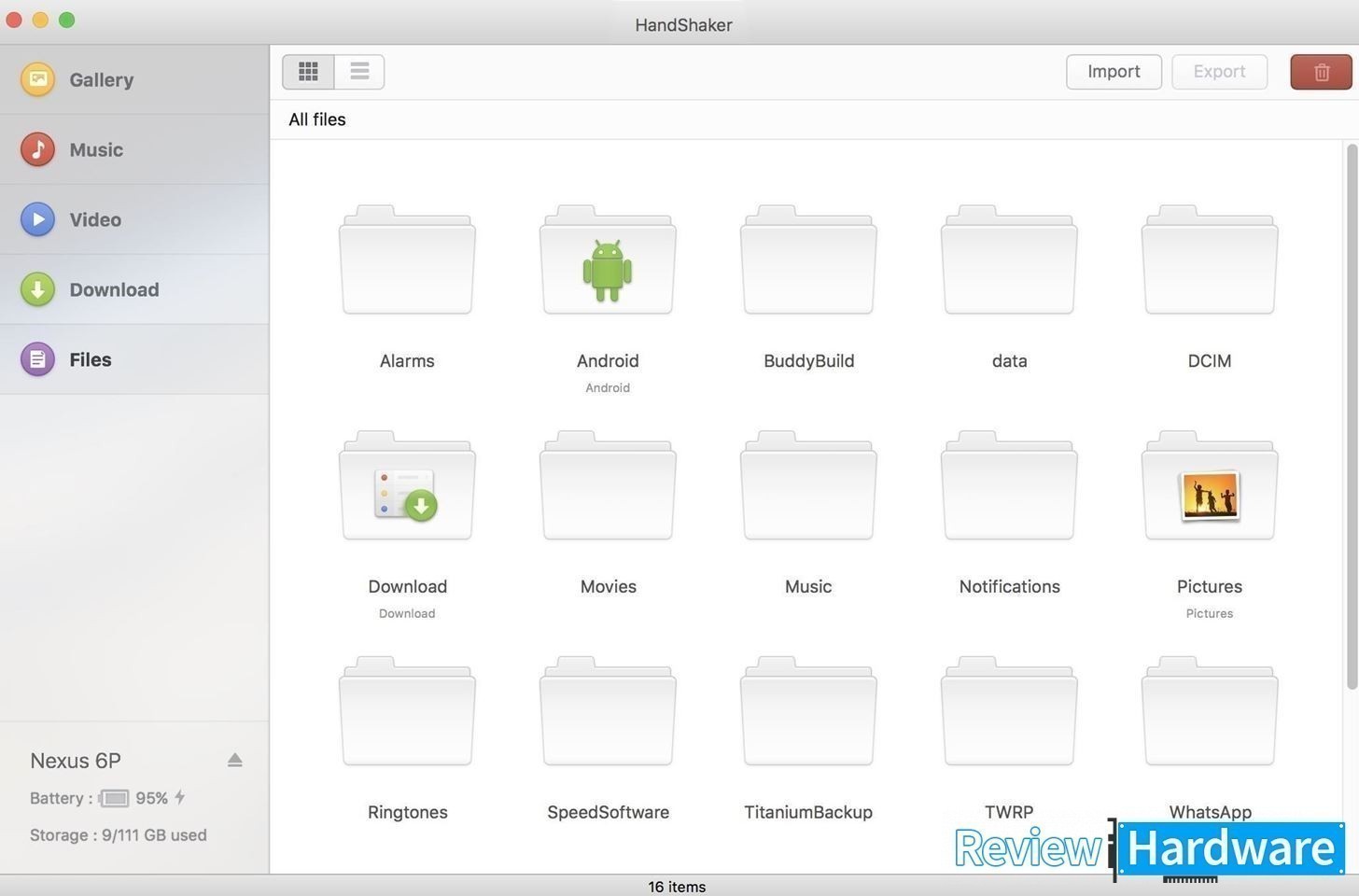Select the Notifications folder icon
The height and width of the screenshot is (896, 1359).
(x=1009, y=485)
